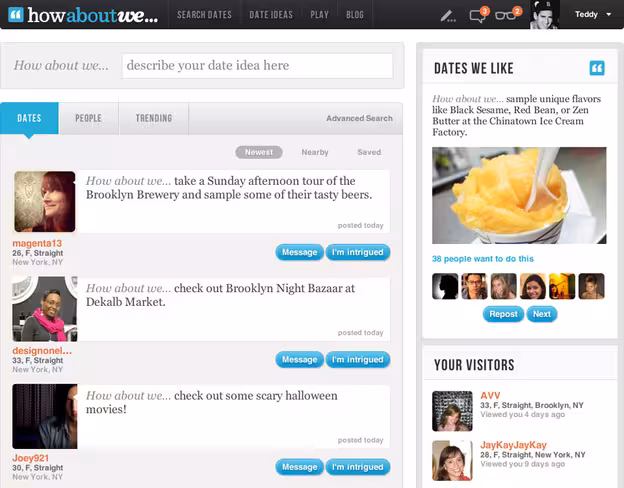Viewport: 624px width, 488px height.
Task: Click the pencil edit icon in header
Action: [447, 16]
